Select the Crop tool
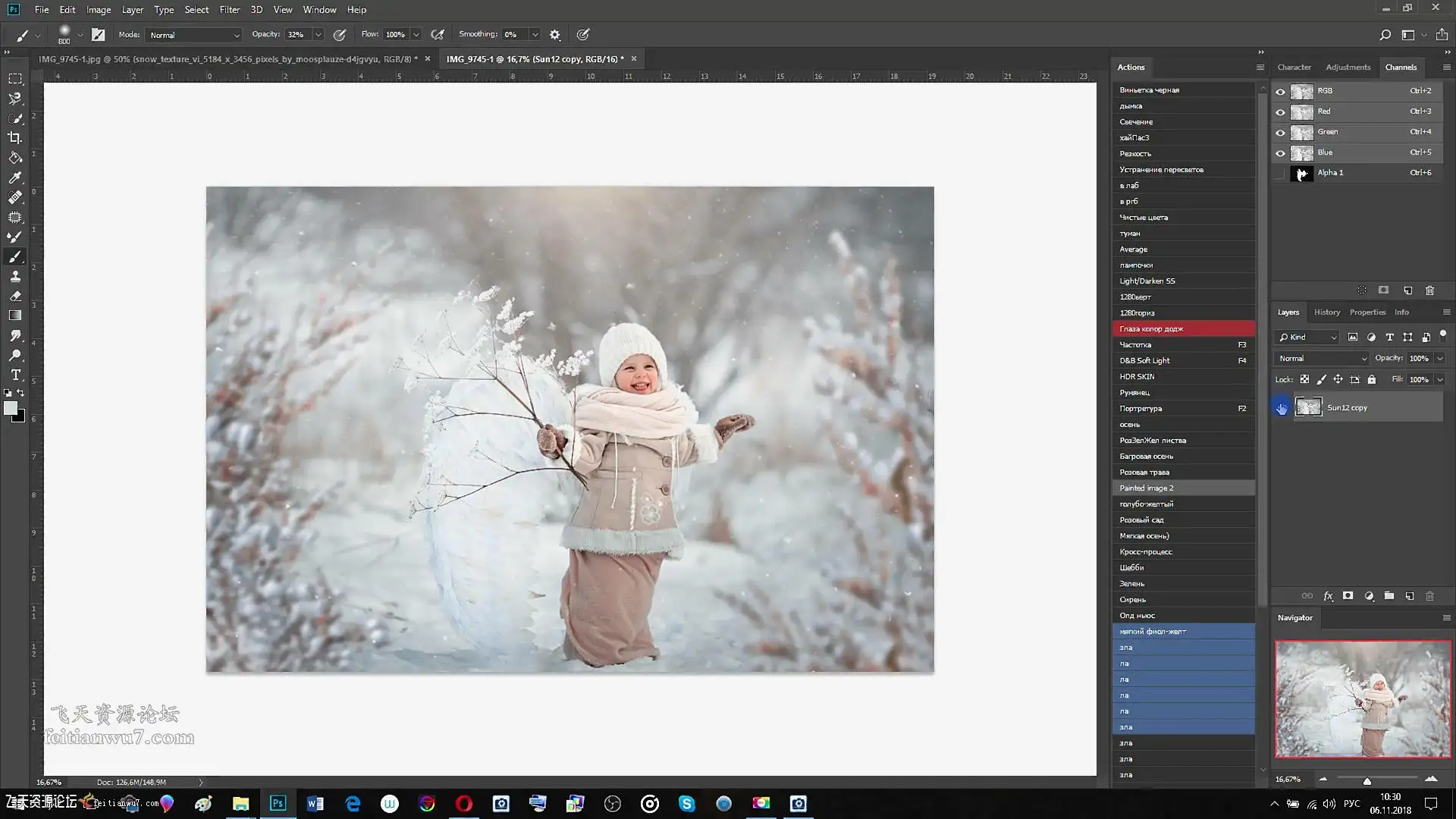The width and height of the screenshot is (1456, 819). pyautogui.click(x=14, y=138)
